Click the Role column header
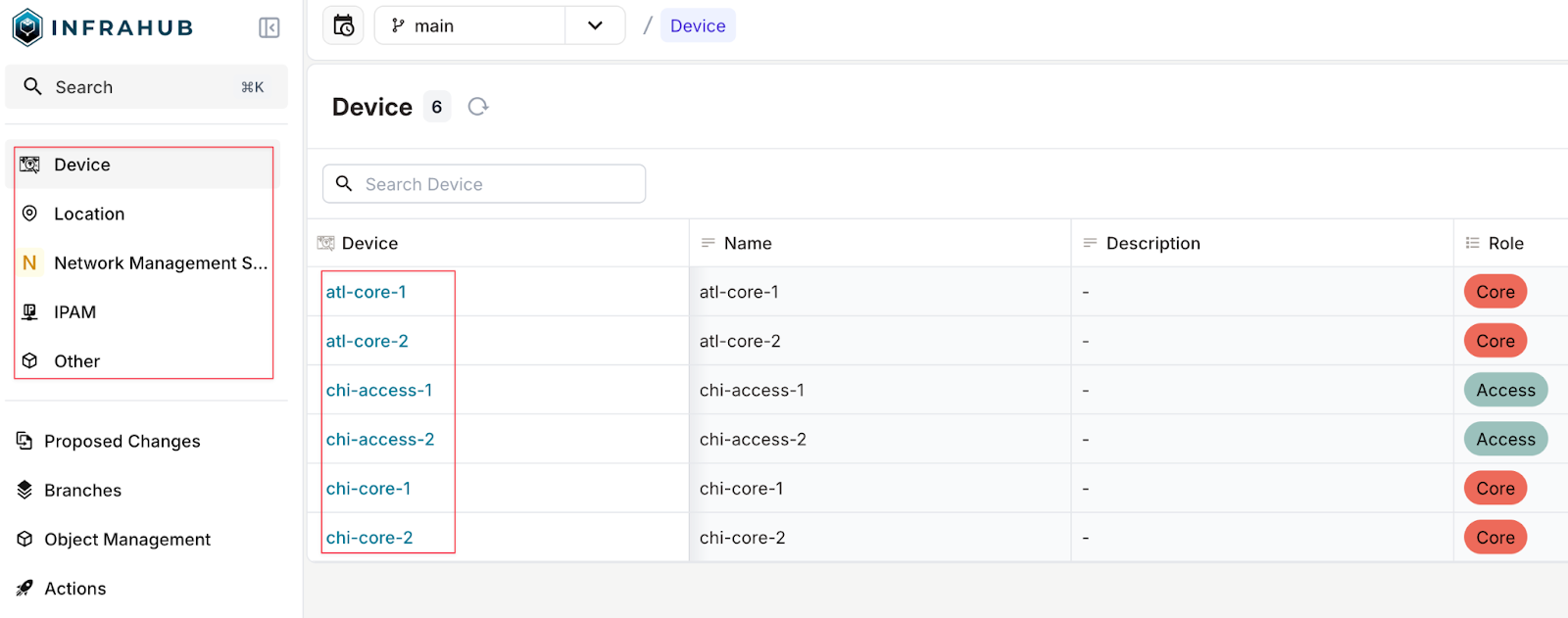Screen dimensions: 1568x618 pyautogui.click(x=1511, y=243)
